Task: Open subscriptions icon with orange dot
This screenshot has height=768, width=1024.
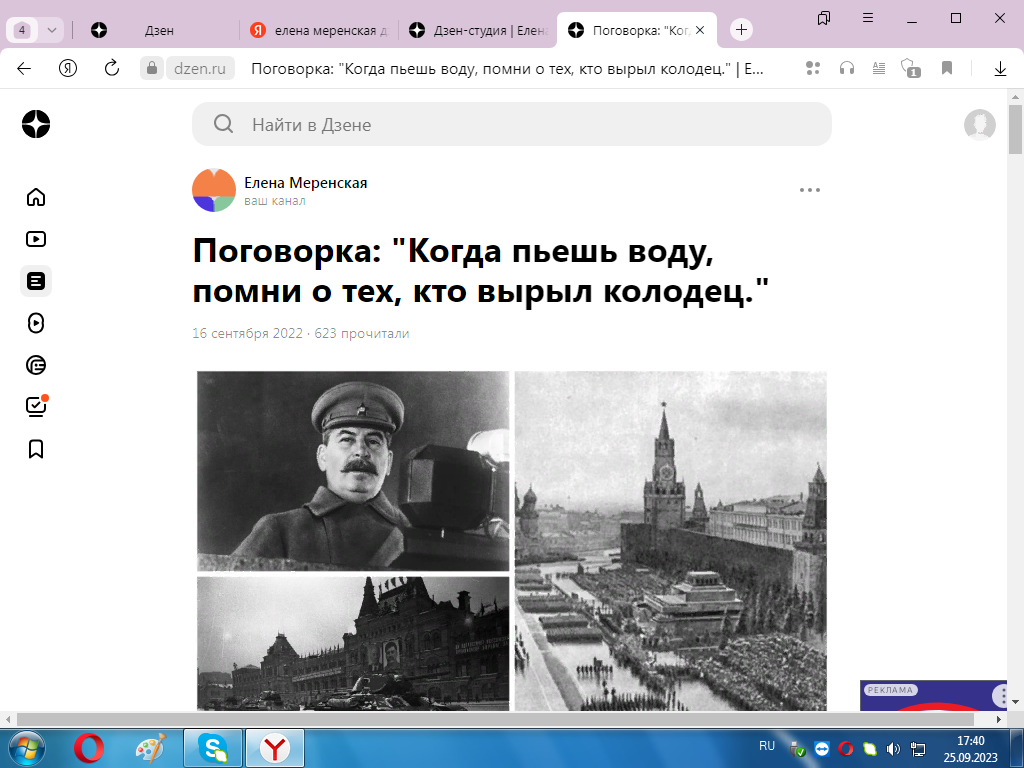Action: 37,406
